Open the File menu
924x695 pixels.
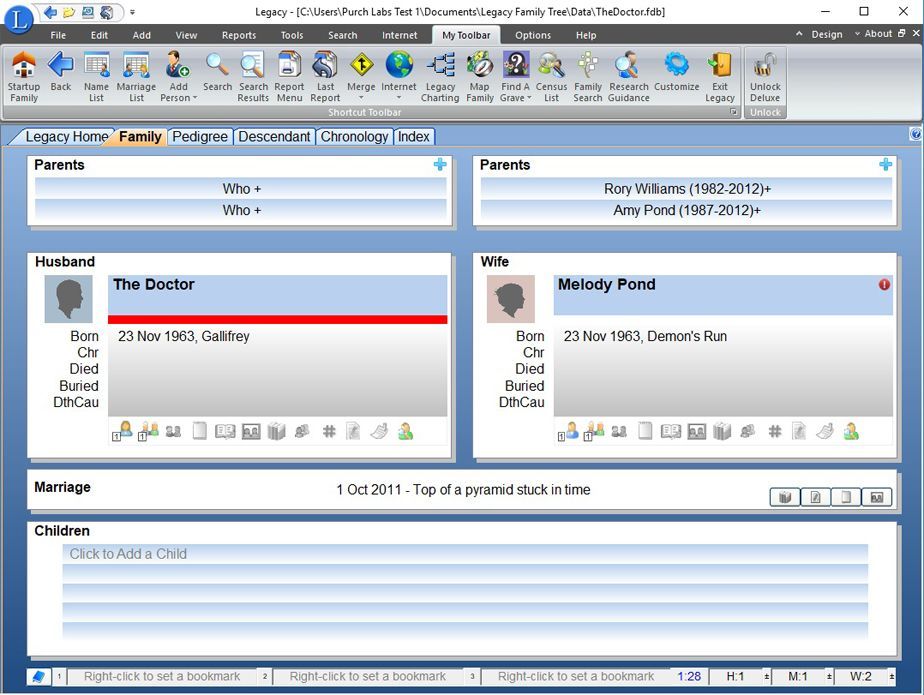58,35
